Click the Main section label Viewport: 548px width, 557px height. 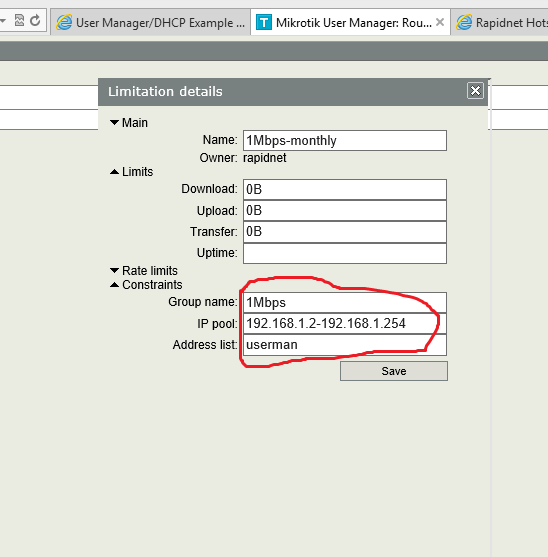point(135,123)
